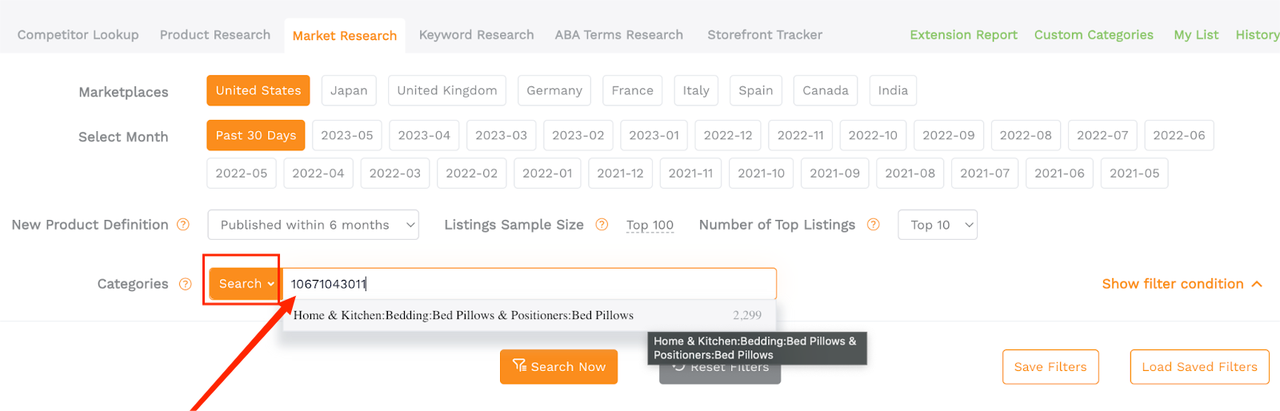Viewport: 1280px width, 411px height.
Task: Open Published within 6 months dropdown
Action: (x=313, y=225)
